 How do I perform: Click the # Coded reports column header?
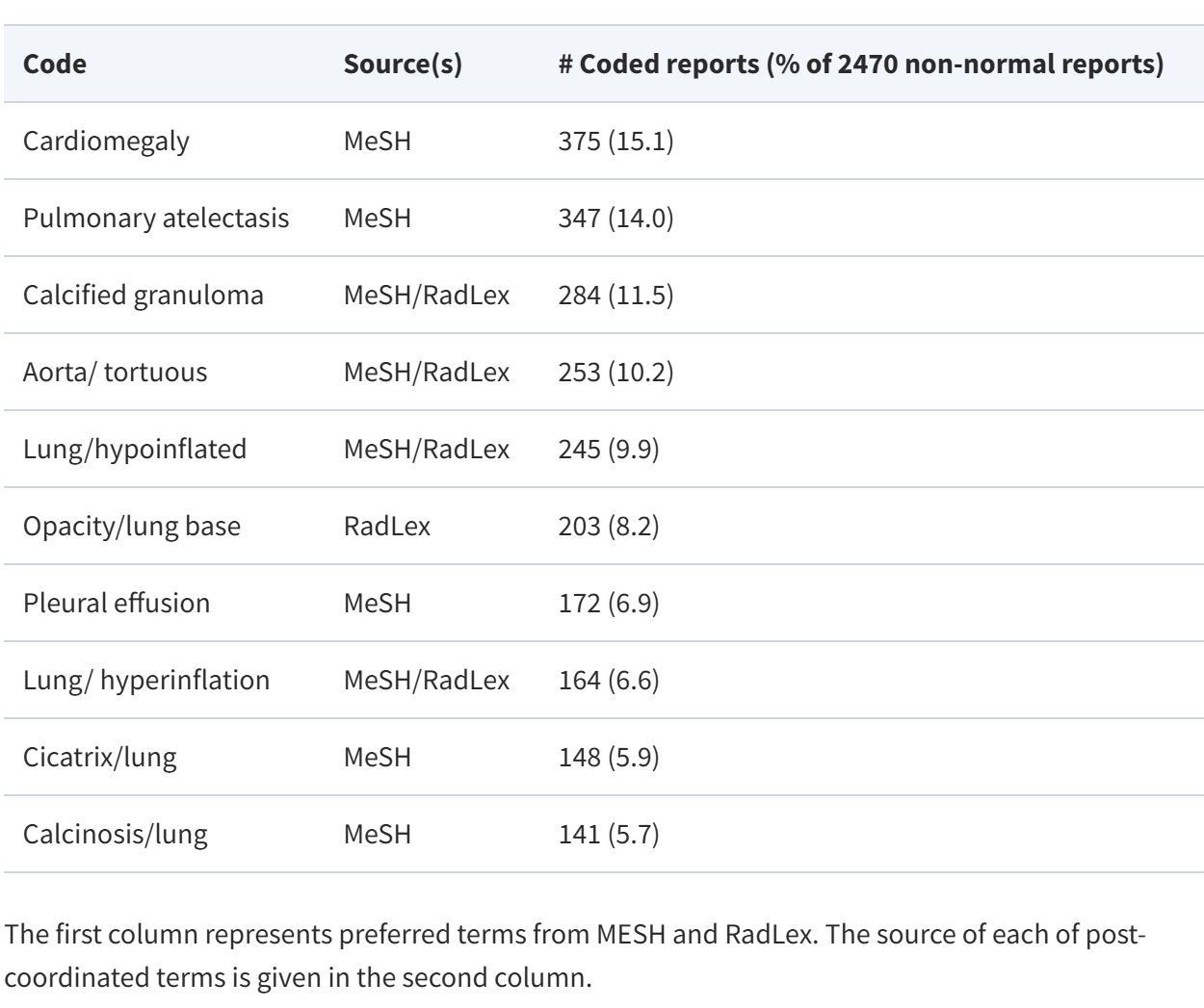click(860, 65)
